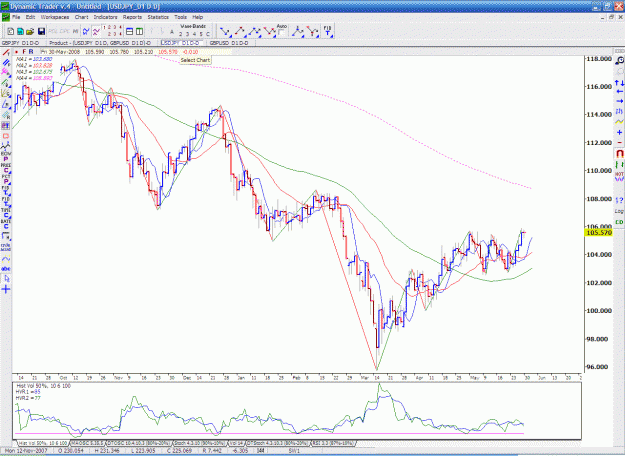Click the cyan document icon in toolbar
The width and height of the screenshot is (625, 456).
[20, 31]
